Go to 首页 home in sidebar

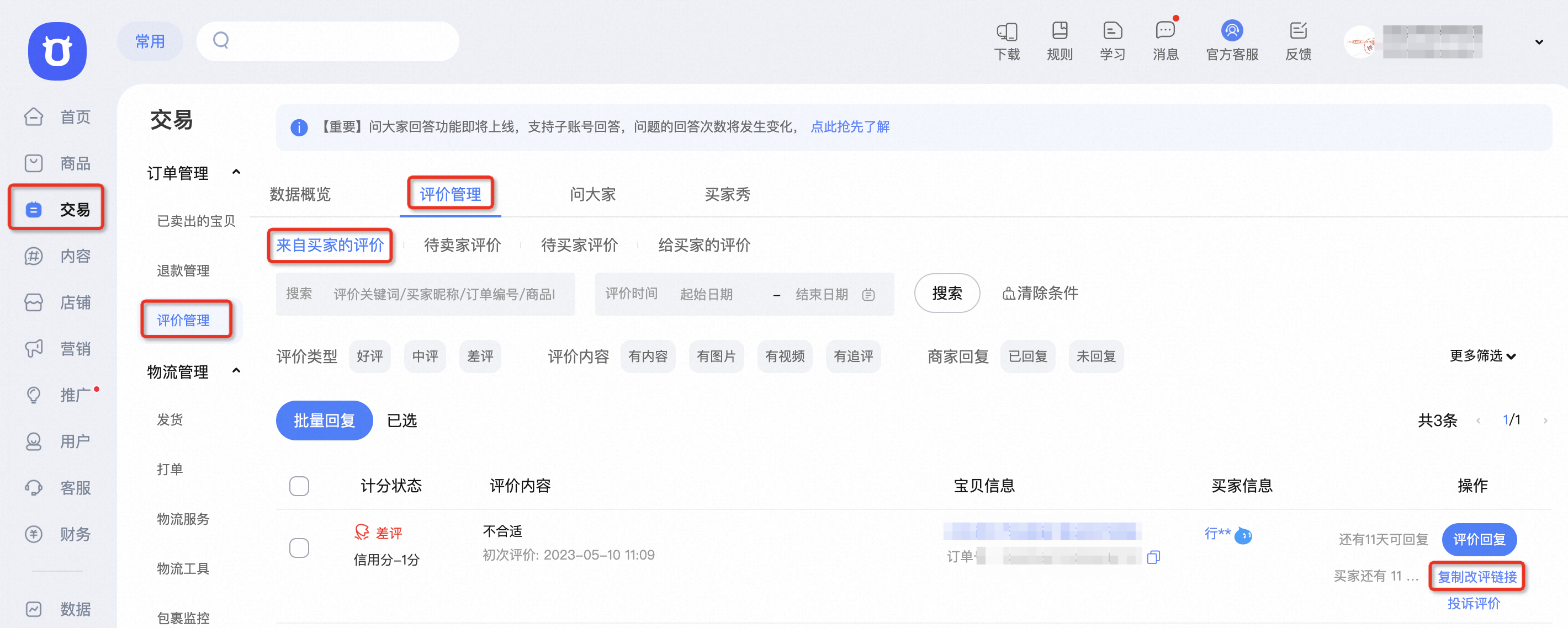click(x=58, y=117)
